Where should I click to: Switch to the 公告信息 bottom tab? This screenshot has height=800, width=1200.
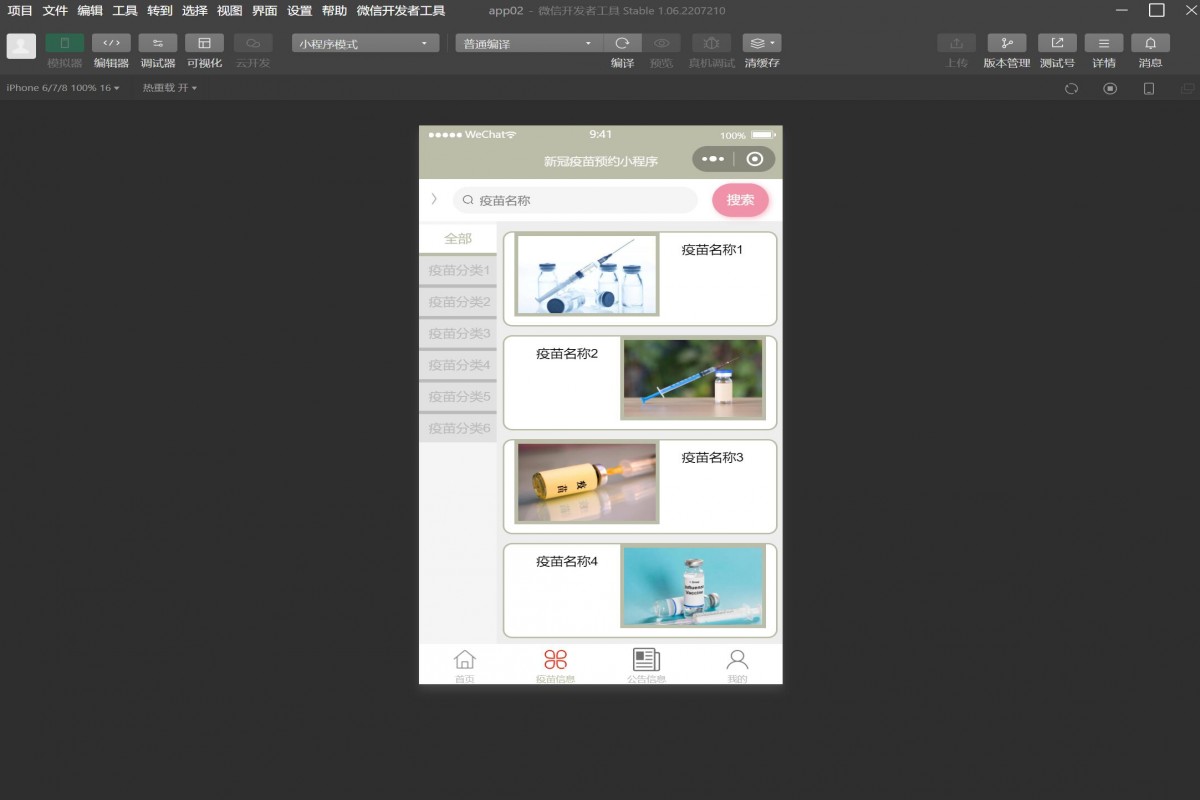pyautogui.click(x=646, y=664)
